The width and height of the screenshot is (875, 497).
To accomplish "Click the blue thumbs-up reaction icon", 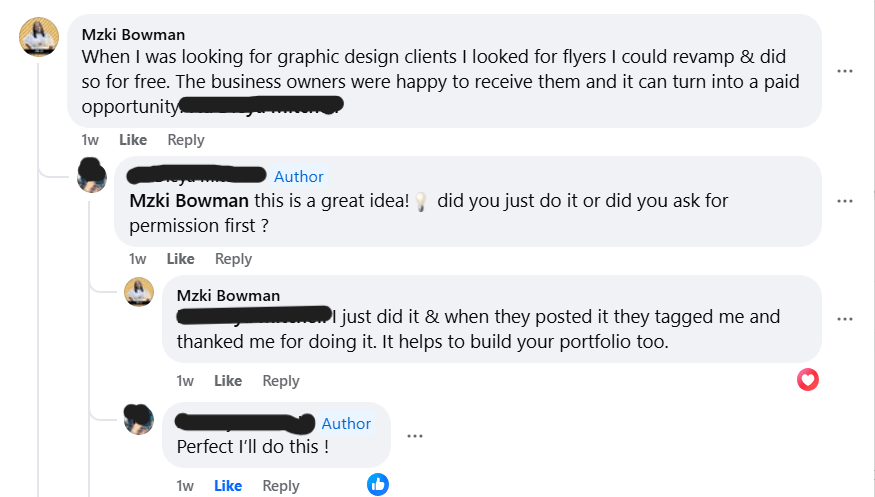I will coord(377,485).
